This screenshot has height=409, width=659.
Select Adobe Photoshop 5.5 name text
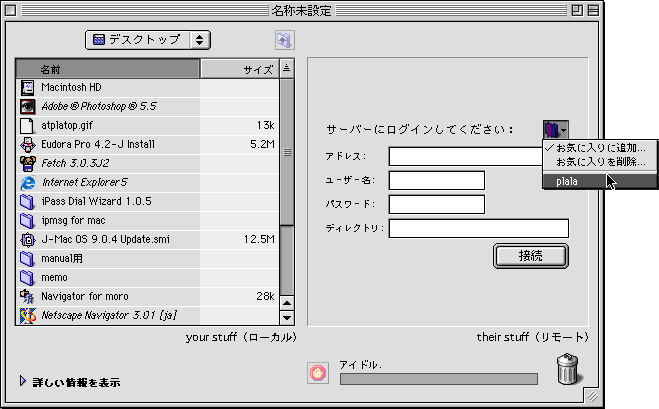(99, 106)
